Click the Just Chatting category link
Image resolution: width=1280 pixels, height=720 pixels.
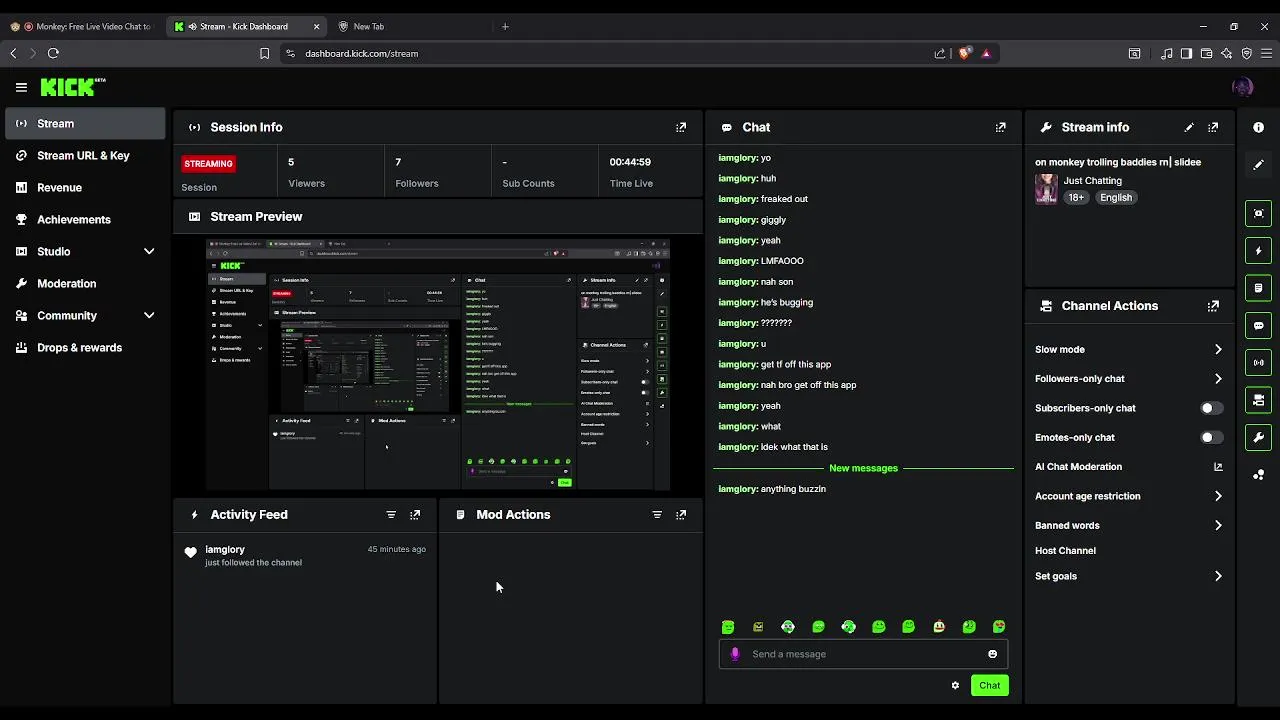1092,181
